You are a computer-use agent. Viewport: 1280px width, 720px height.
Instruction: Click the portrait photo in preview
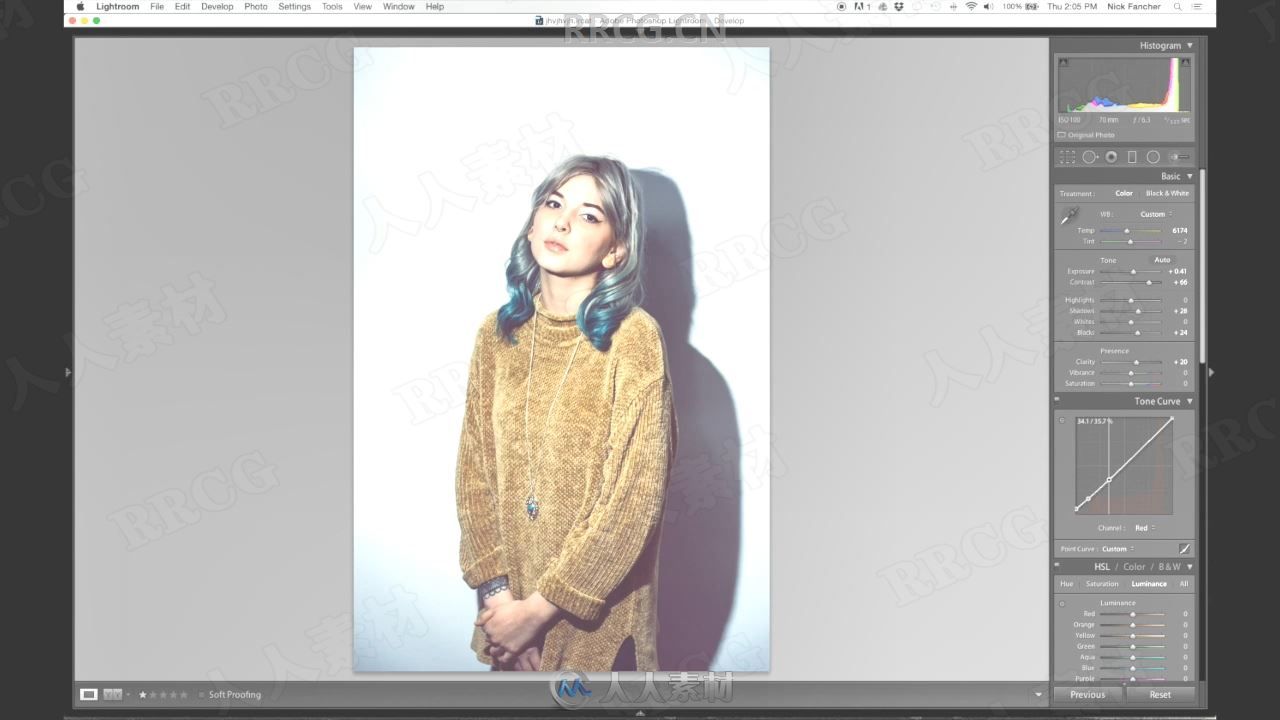pos(562,359)
